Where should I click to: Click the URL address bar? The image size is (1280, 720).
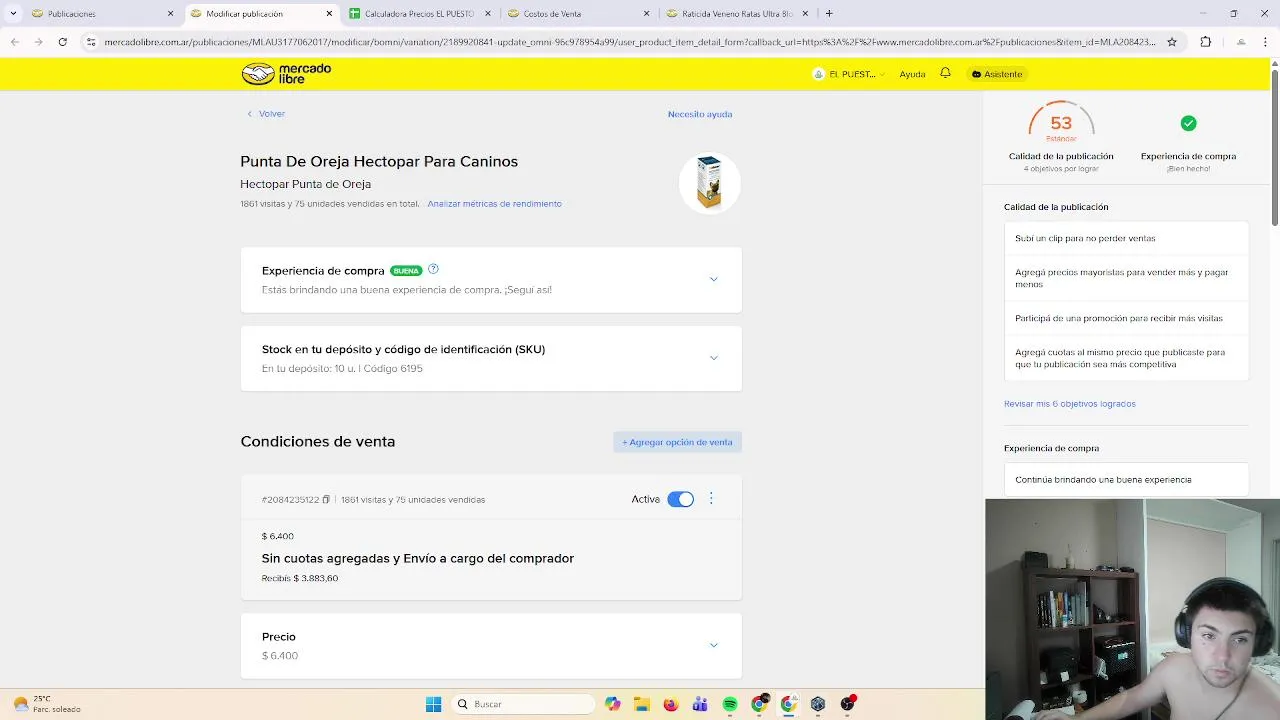coord(630,42)
